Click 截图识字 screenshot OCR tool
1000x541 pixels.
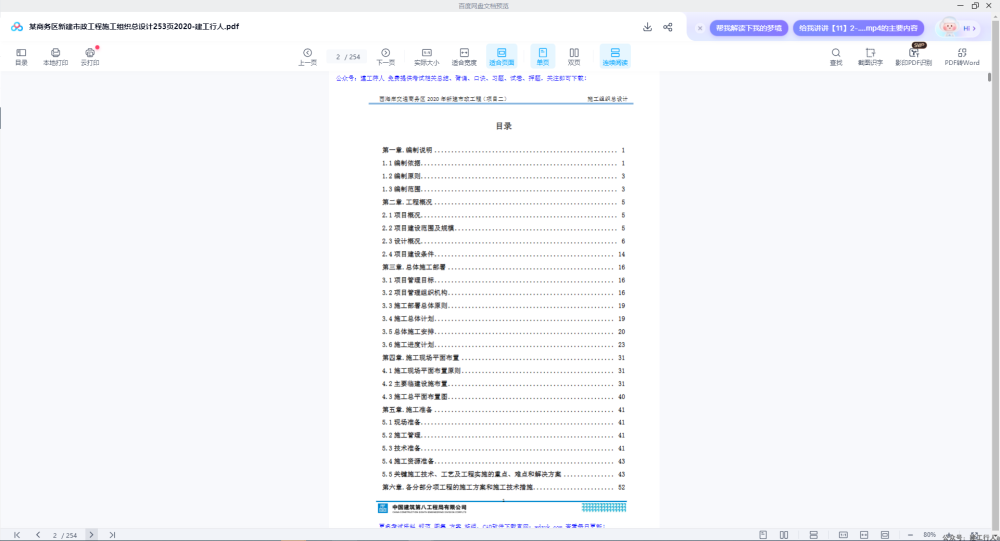coord(871,57)
